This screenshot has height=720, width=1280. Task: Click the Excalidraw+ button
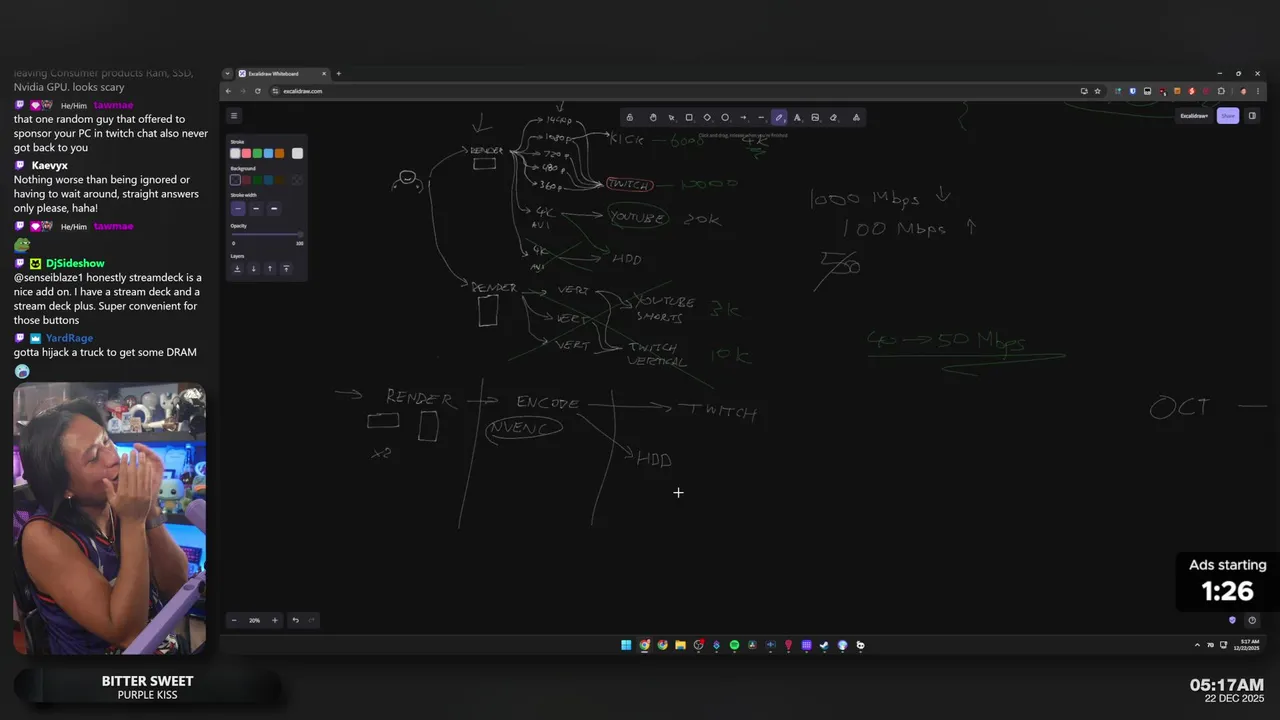pyautogui.click(x=1194, y=116)
